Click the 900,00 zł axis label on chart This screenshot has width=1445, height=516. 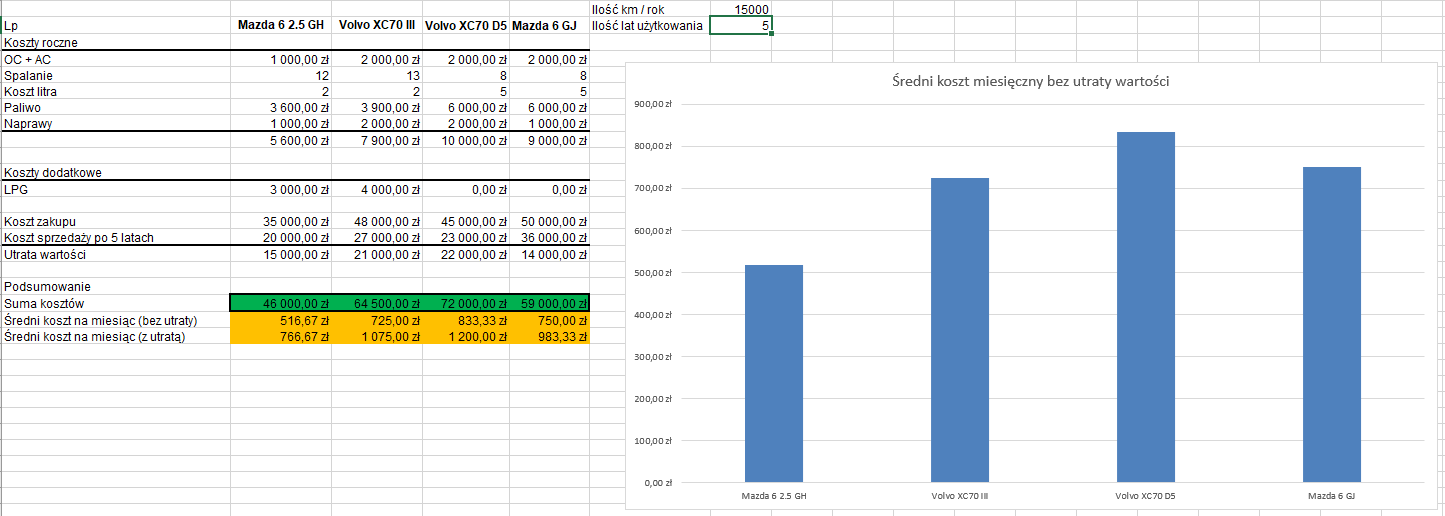pyautogui.click(x=654, y=104)
